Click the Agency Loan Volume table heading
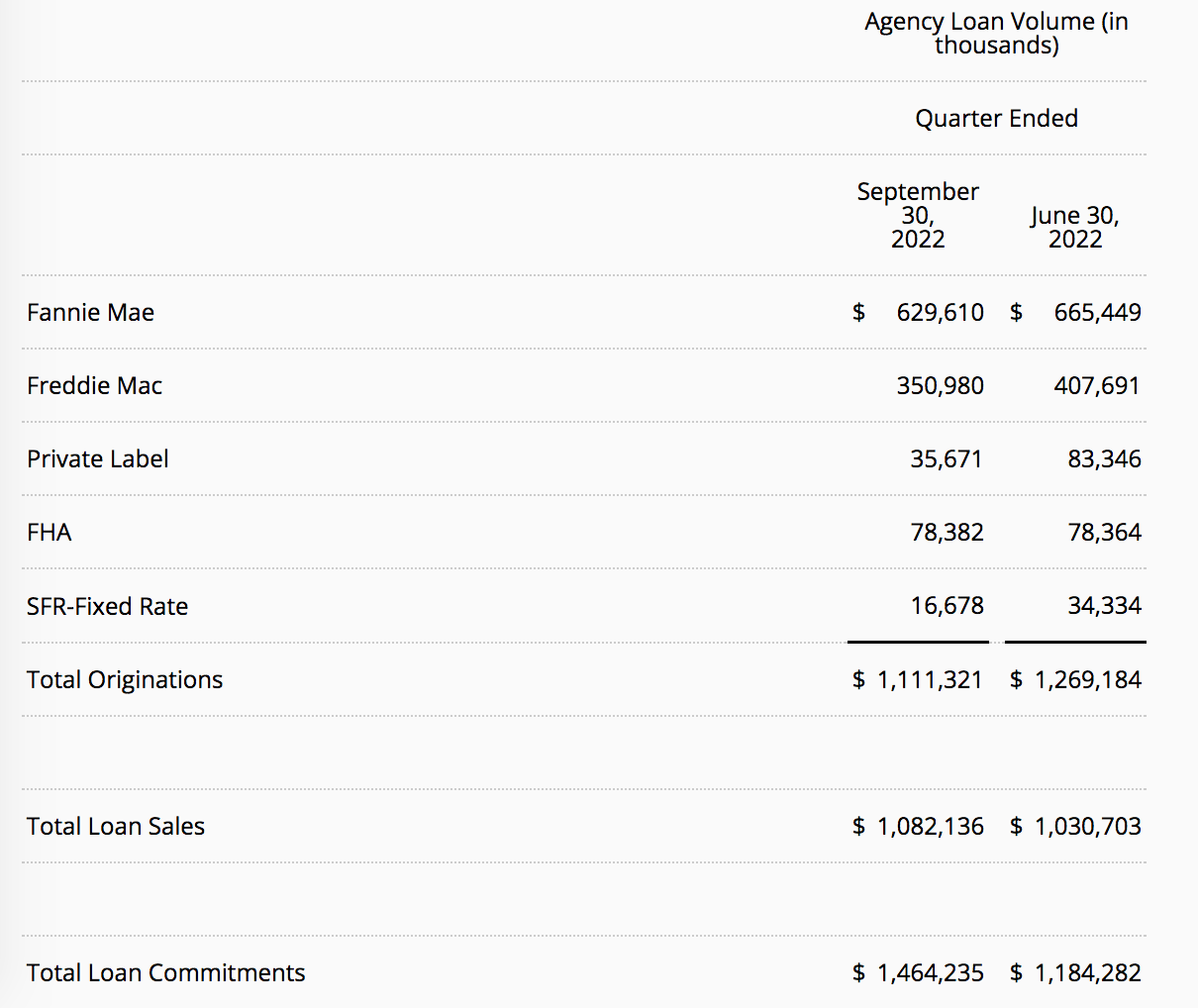This screenshot has height=1008, width=1198. (996, 34)
